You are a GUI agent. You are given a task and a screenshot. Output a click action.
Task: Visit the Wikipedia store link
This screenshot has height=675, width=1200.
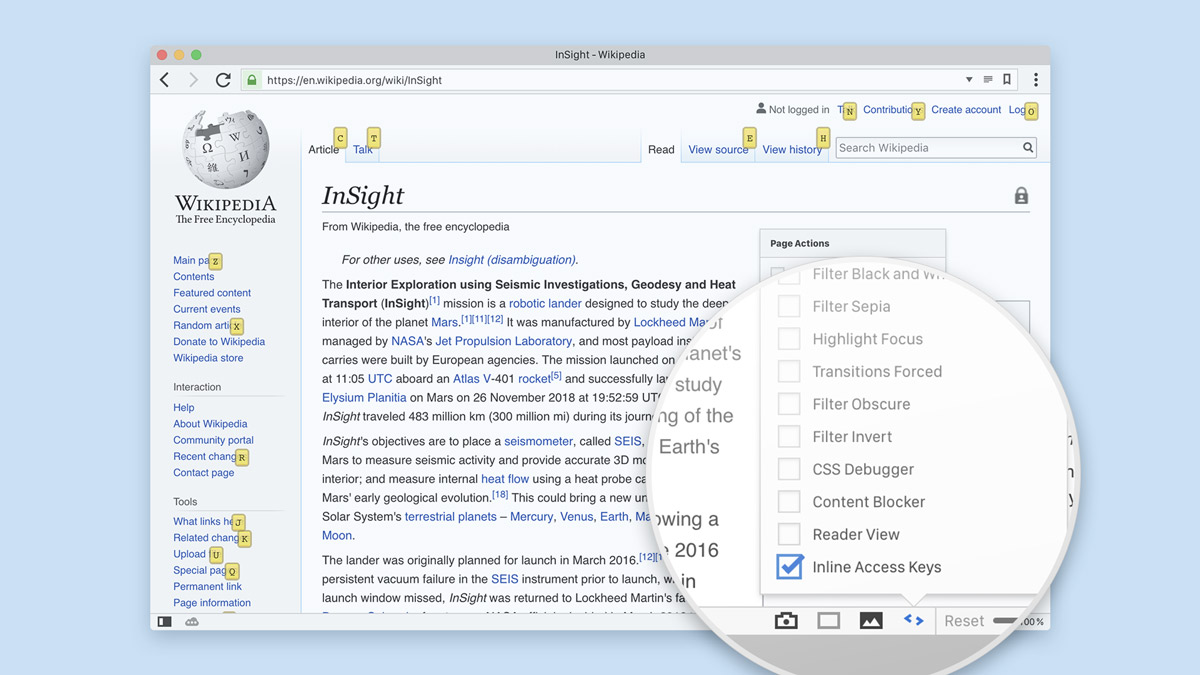(x=208, y=358)
